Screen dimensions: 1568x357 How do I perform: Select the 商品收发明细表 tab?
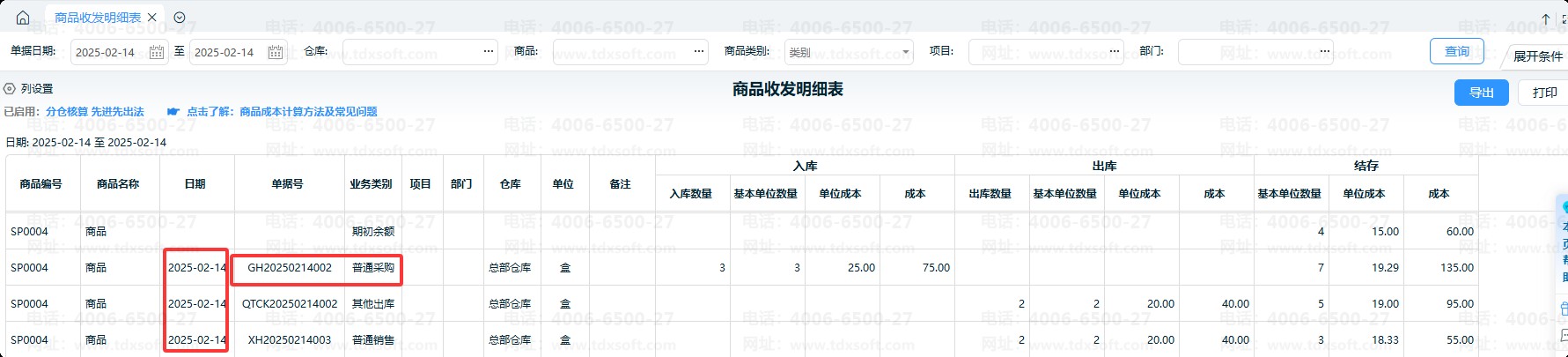click(97, 18)
